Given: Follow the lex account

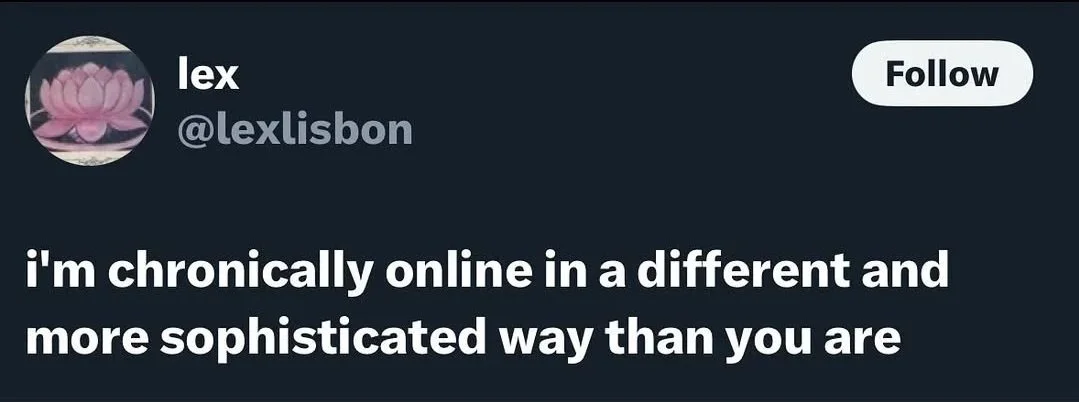Looking at the screenshot, I should point(942,73).
